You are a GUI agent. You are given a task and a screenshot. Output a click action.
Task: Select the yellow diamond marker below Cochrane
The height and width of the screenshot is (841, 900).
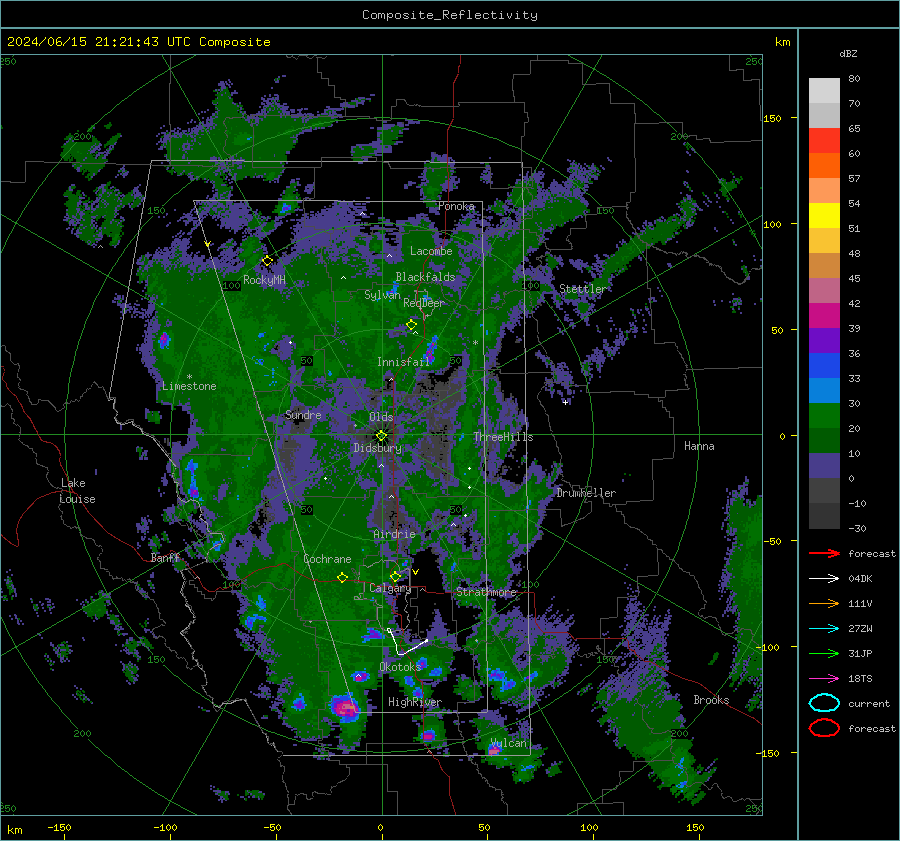[342, 578]
